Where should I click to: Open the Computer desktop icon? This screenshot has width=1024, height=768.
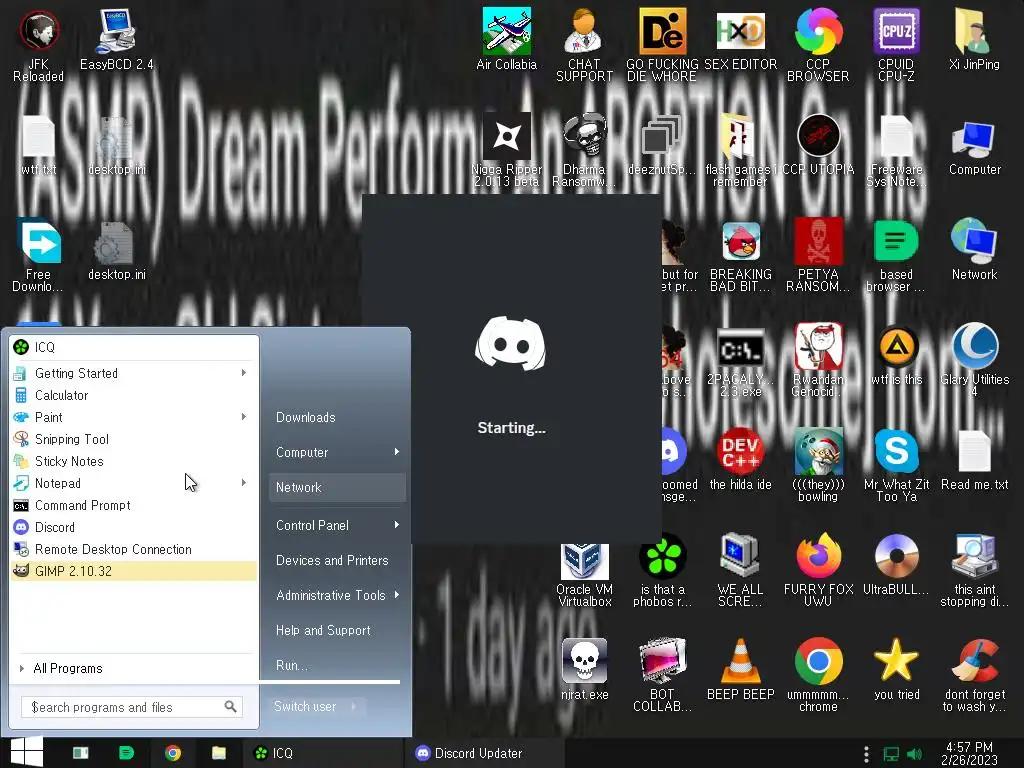pos(974,147)
